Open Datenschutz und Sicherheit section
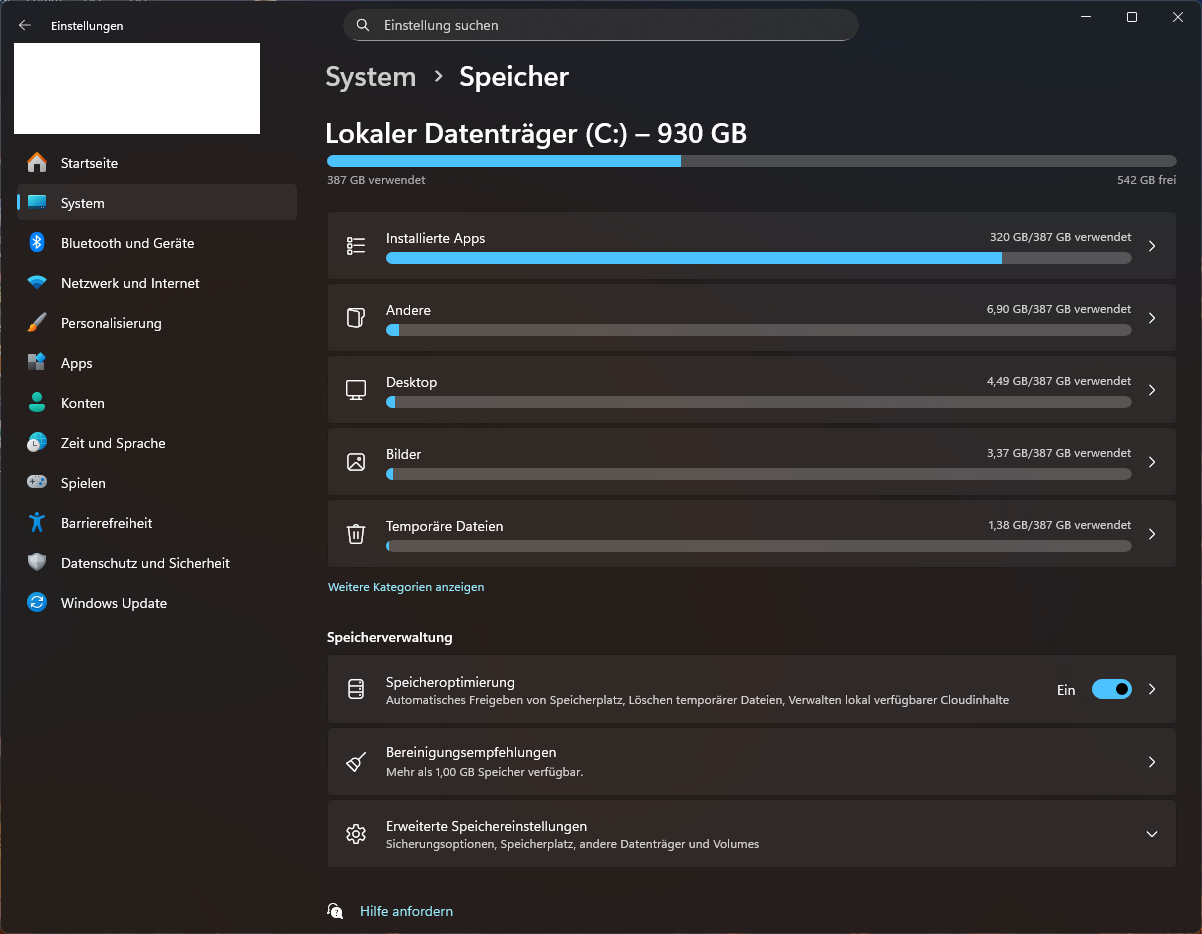This screenshot has height=934, width=1202. [x=157, y=562]
